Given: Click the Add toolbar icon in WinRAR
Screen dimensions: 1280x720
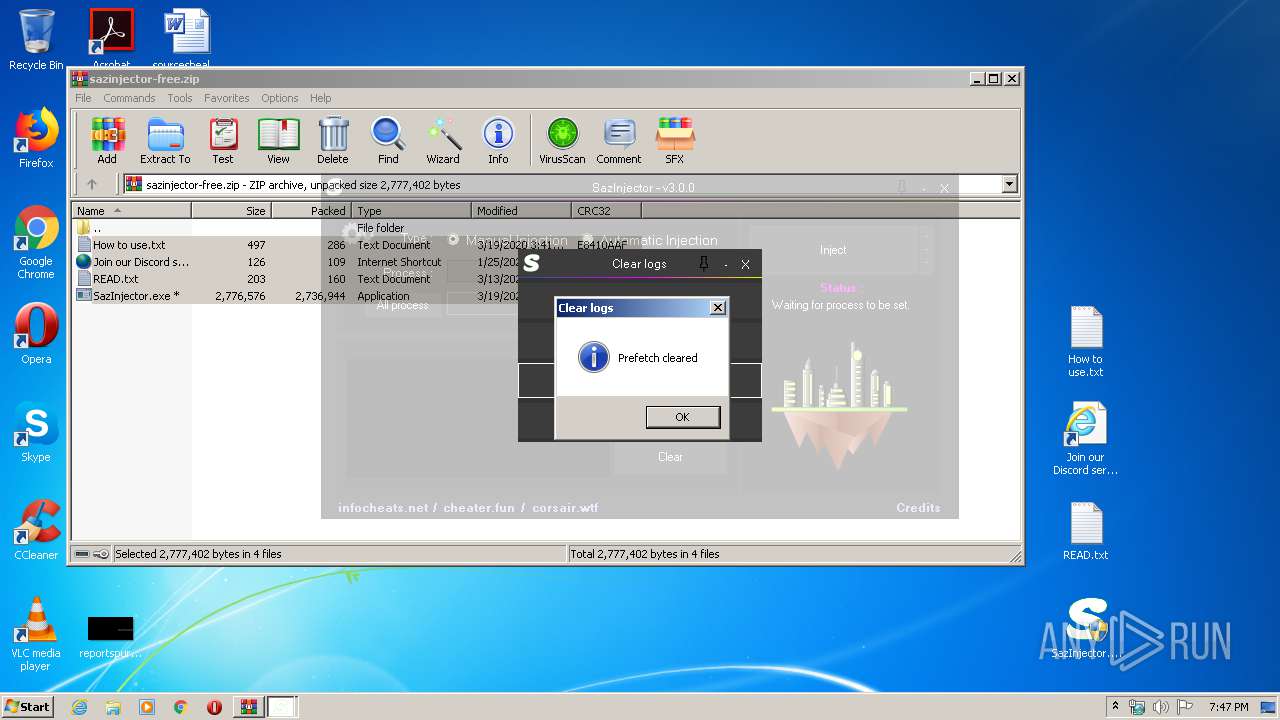Looking at the screenshot, I should pyautogui.click(x=107, y=140).
